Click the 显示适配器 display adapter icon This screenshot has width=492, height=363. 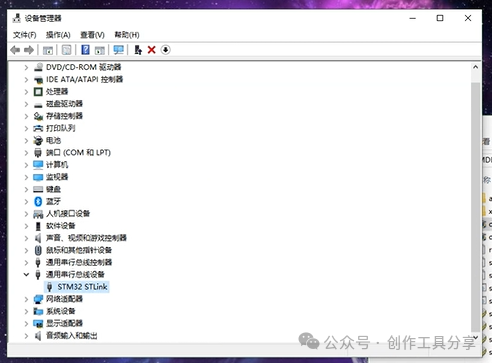pos(38,323)
